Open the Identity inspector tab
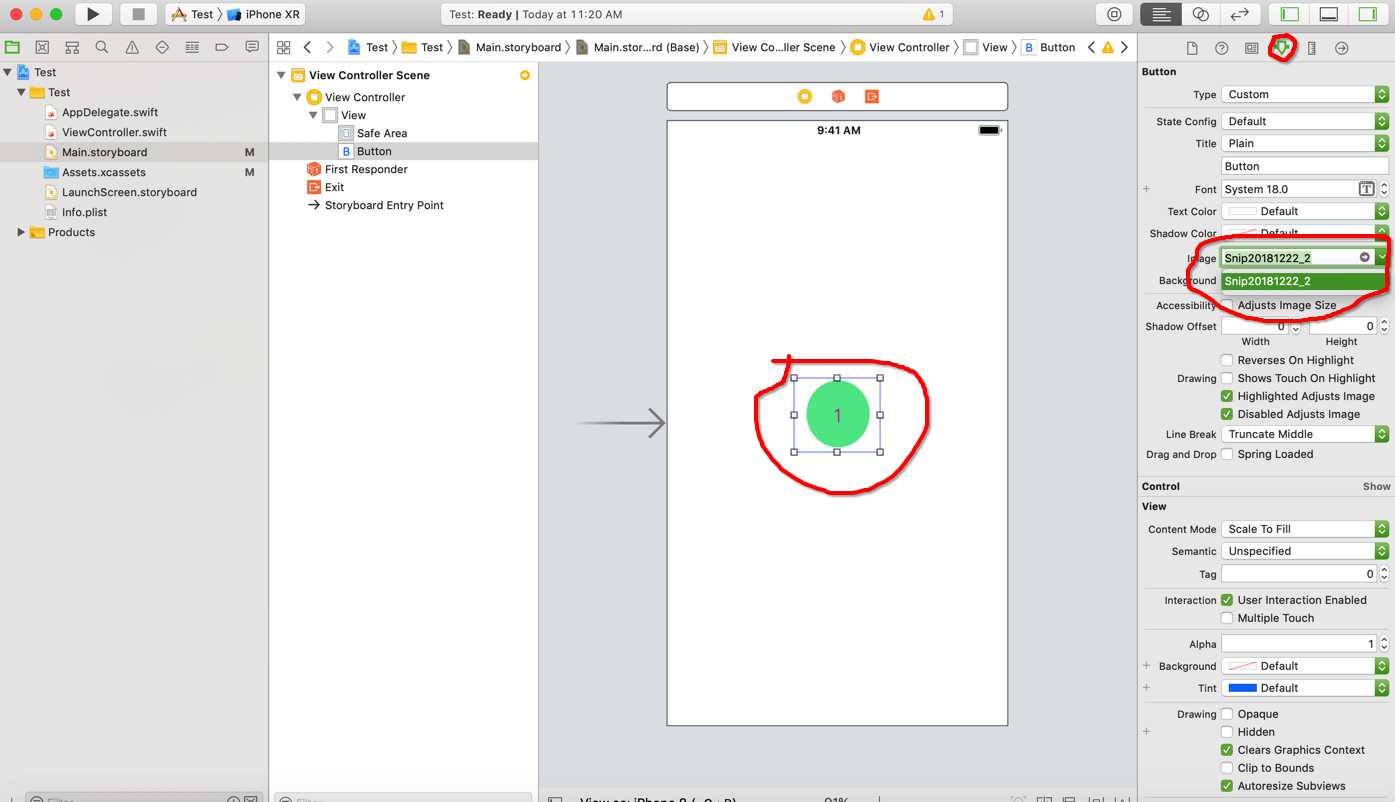Screen dimensions: 1395x802 [1252, 48]
